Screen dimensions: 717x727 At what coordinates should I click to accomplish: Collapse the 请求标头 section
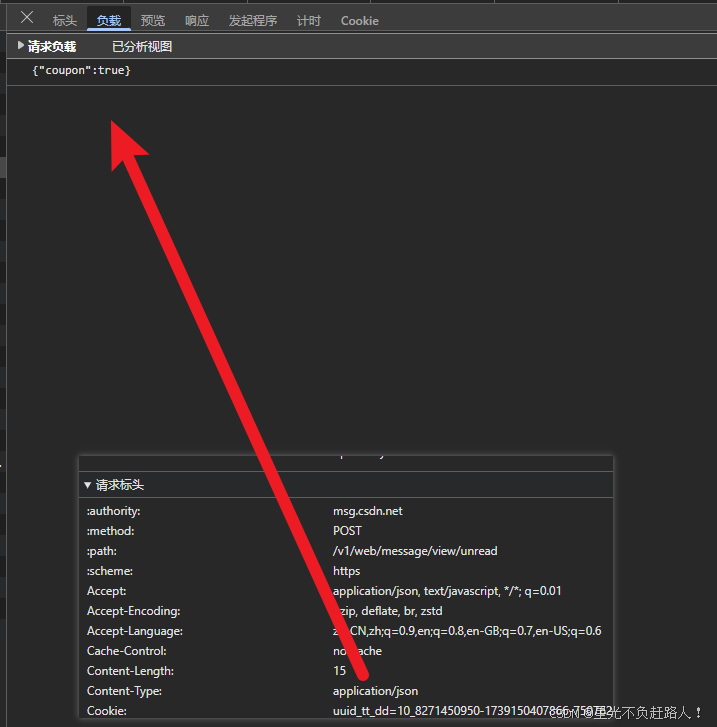coord(88,485)
